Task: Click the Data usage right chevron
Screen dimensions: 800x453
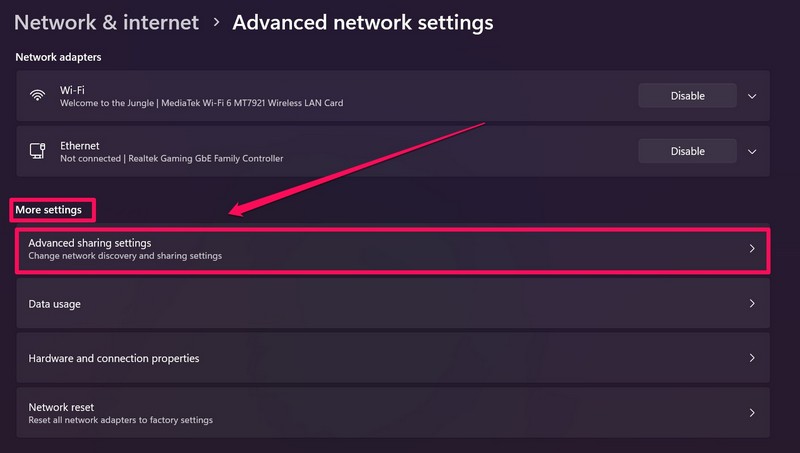Action: [752, 303]
